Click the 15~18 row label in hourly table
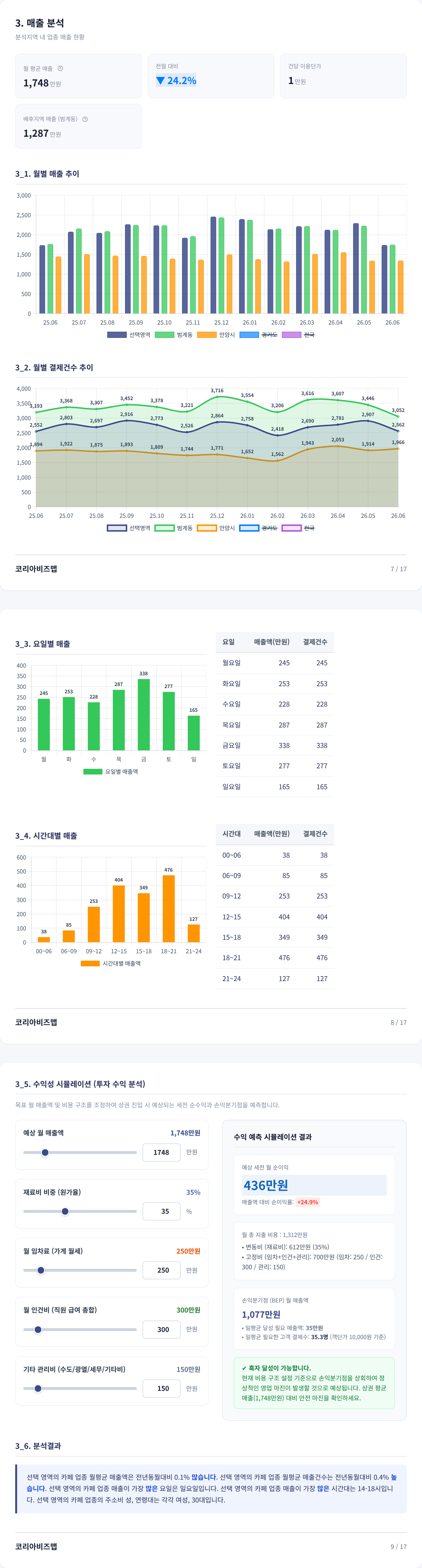 click(x=231, y=937)
